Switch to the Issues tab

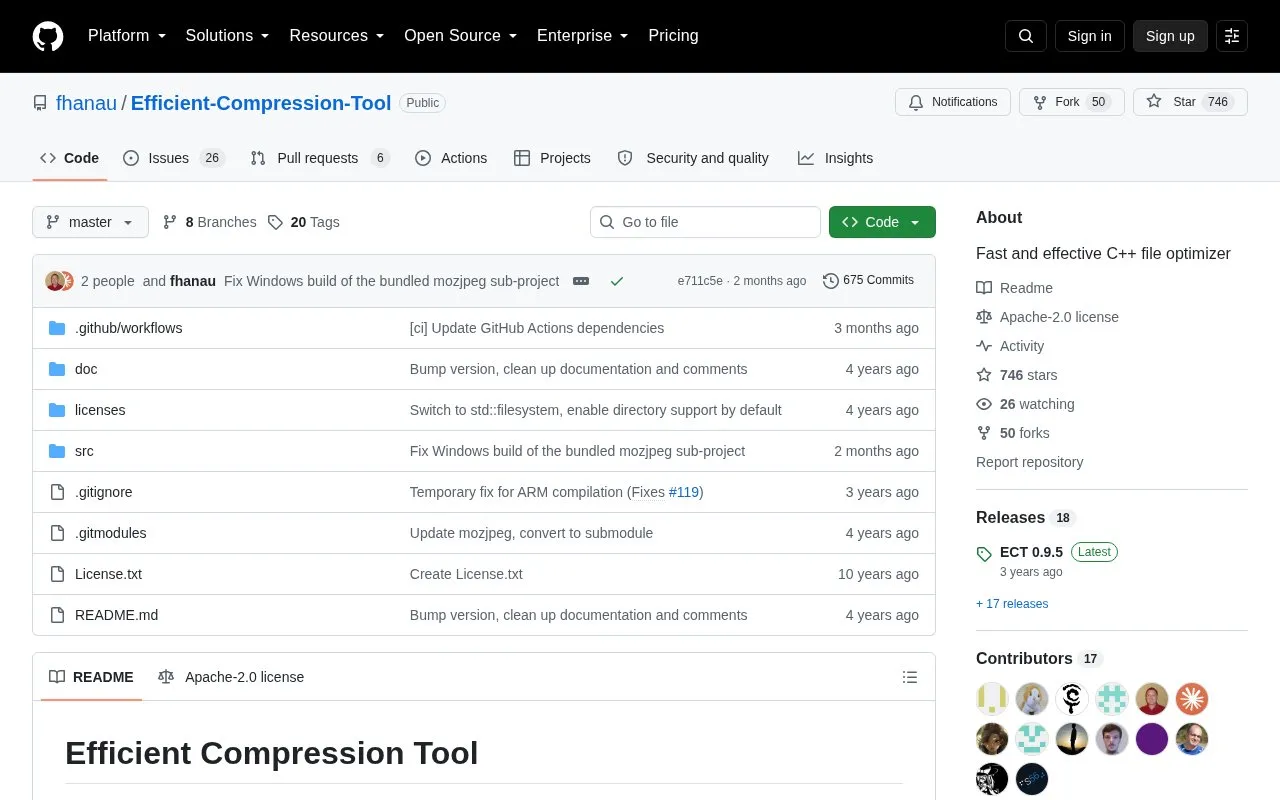pos(174,158)
